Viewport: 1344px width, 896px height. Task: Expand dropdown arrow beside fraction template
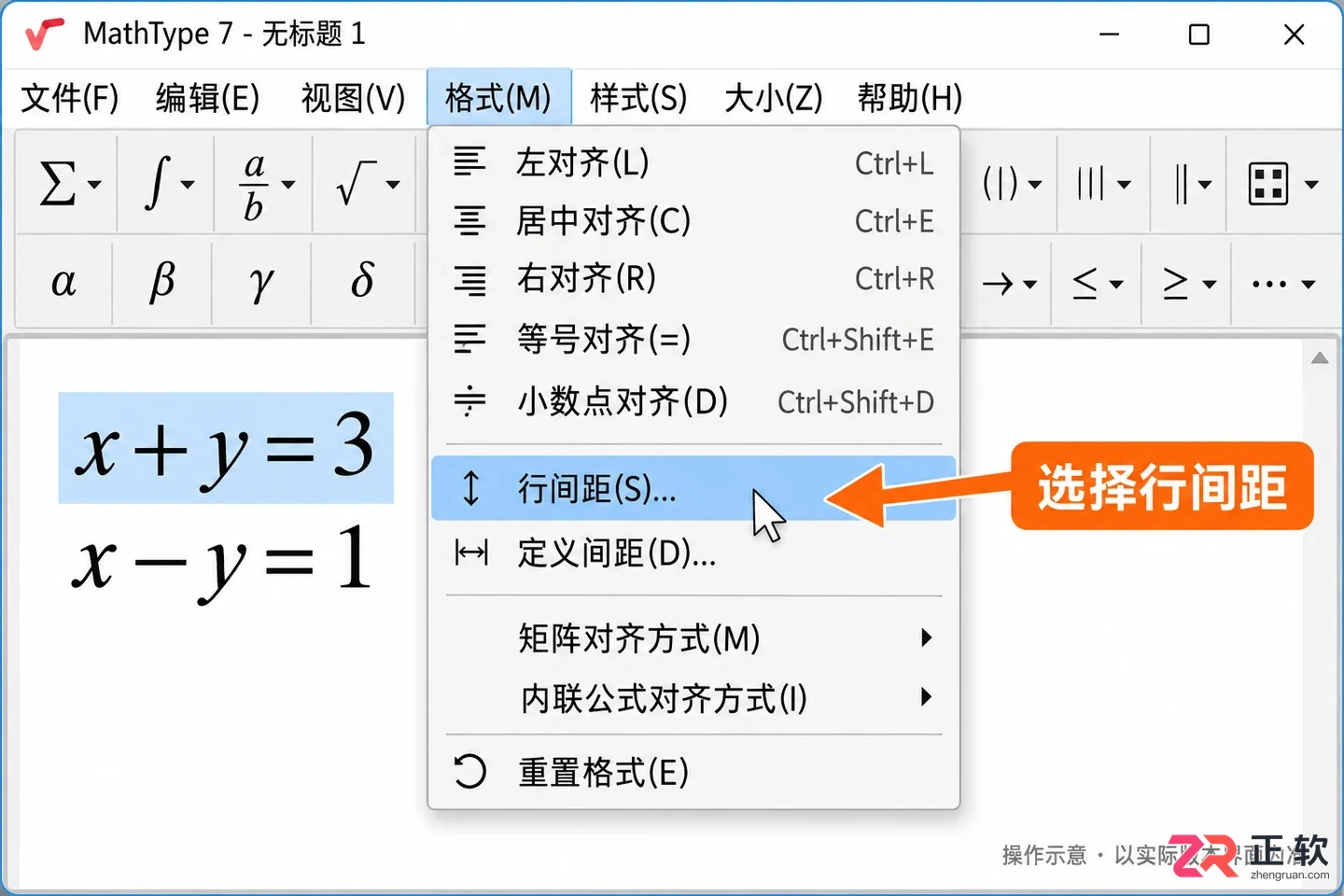tap(288, 185)
